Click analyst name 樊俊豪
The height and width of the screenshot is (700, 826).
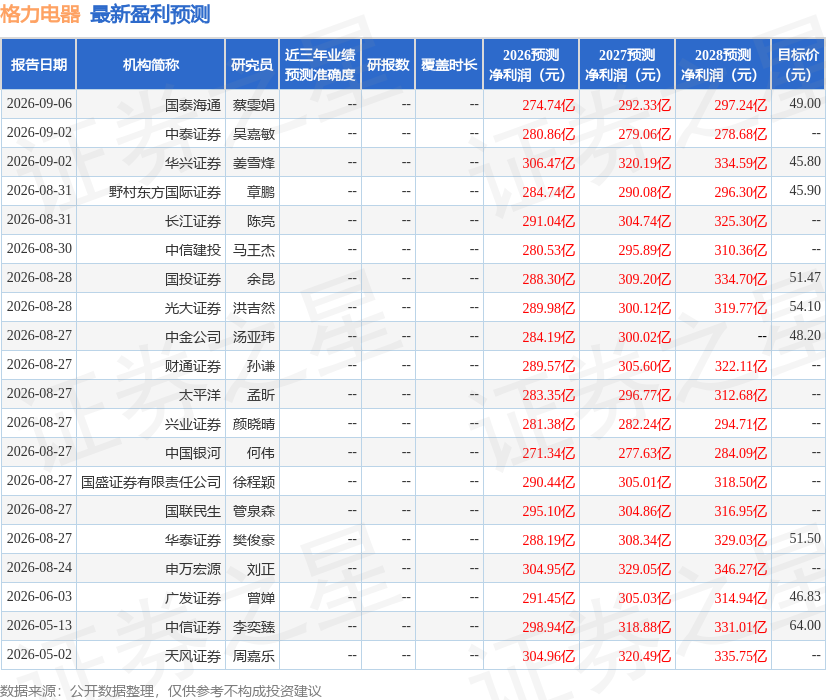tap(254, 539)
